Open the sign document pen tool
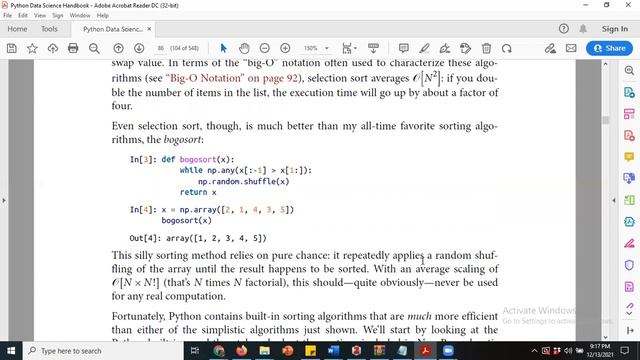Viewport: 640px width, 360px height. coord(445,49)
